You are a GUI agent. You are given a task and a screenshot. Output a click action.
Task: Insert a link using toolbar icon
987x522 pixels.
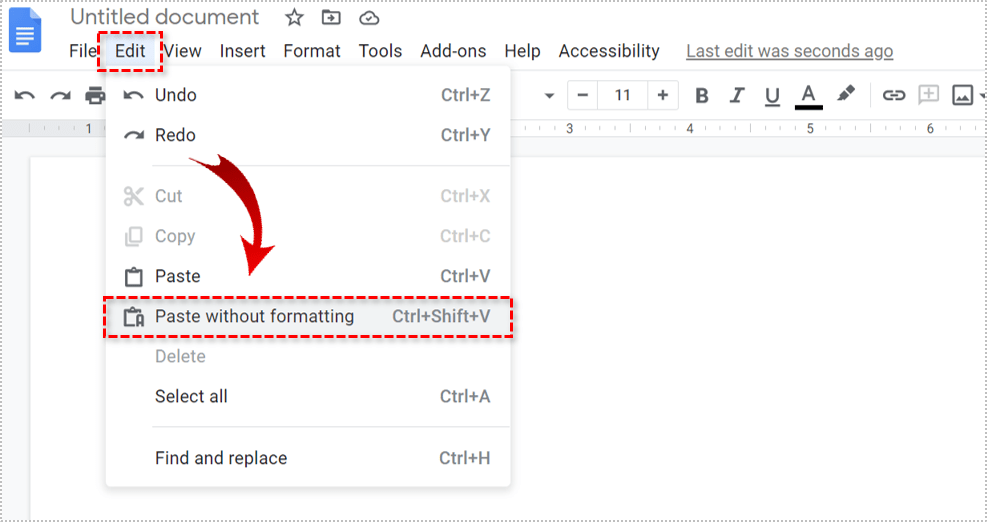coord(893,96)
